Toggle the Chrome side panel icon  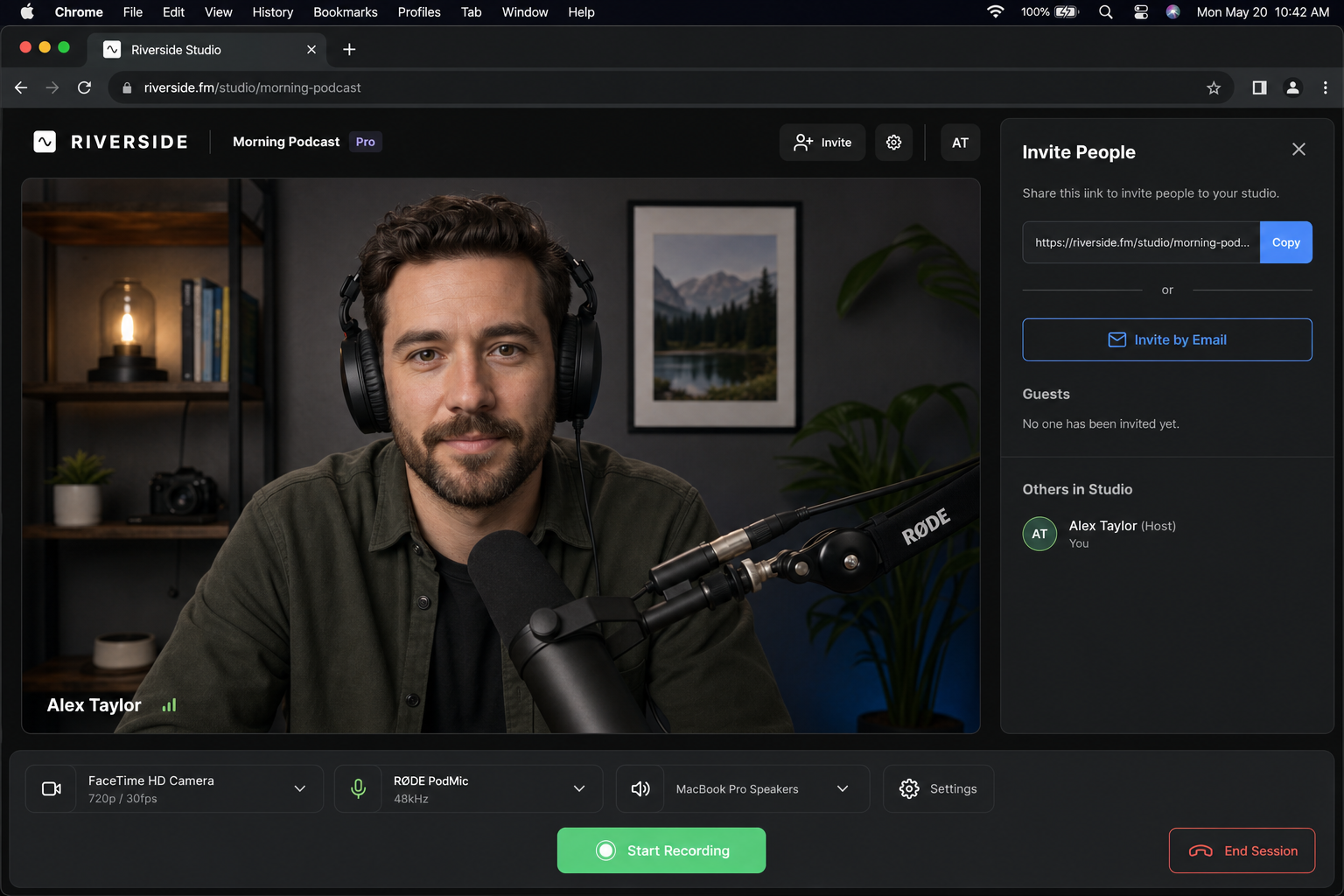coord(1259,87)
